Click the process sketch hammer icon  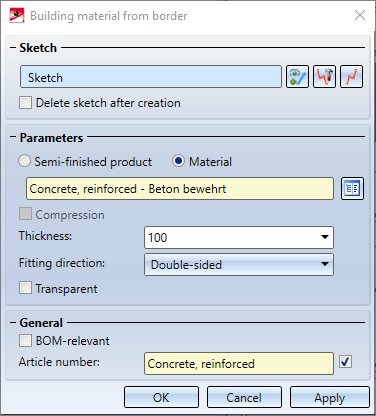[324, 77]
